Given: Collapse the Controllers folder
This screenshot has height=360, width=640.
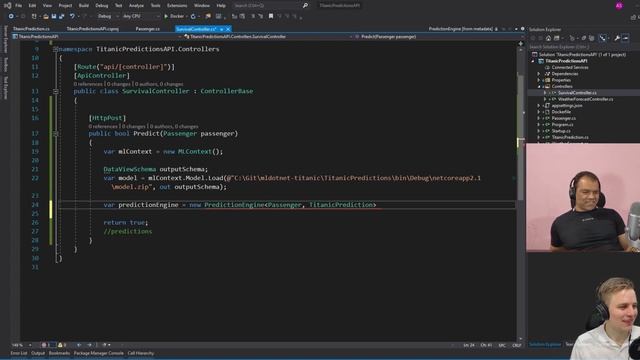Looking at the screenshot, I should point(538,87).
